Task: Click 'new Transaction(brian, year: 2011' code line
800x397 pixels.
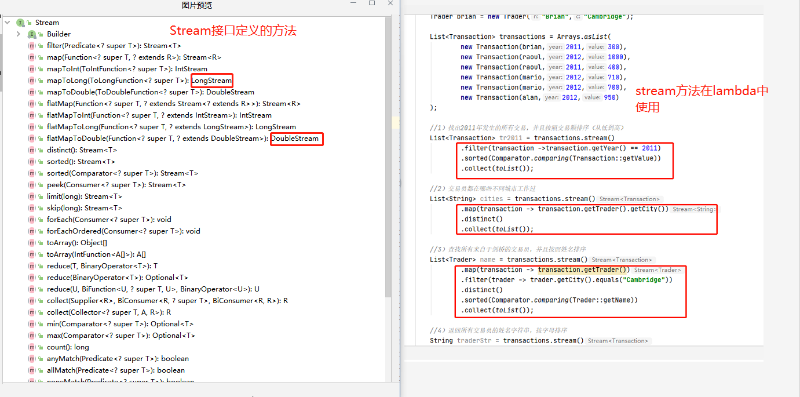Action: tap(544, 46)
